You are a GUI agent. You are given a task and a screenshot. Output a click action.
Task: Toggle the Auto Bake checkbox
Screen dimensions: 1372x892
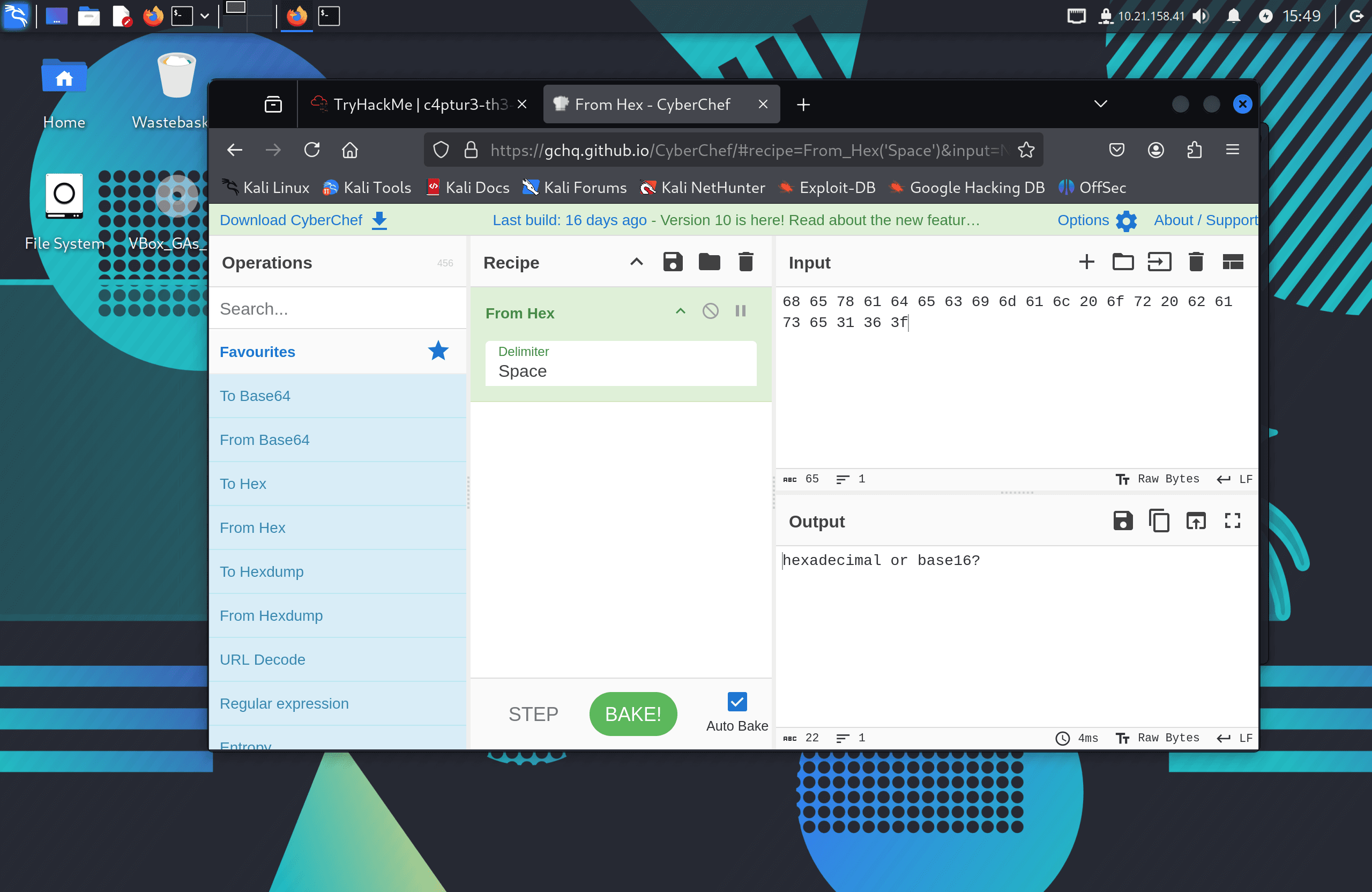(x=737, y=702)
